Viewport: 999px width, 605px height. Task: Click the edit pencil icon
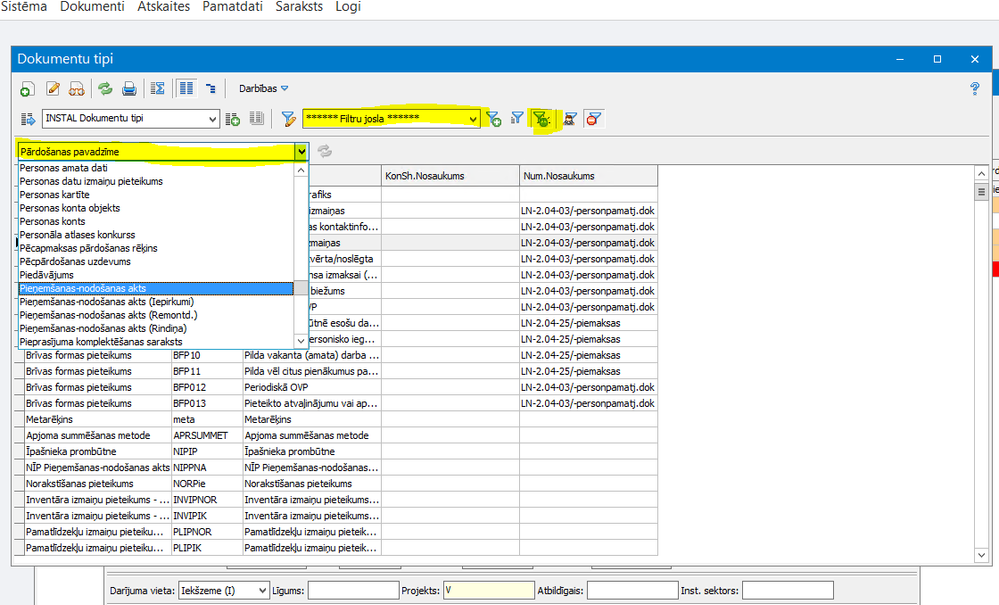pos(53,89)
